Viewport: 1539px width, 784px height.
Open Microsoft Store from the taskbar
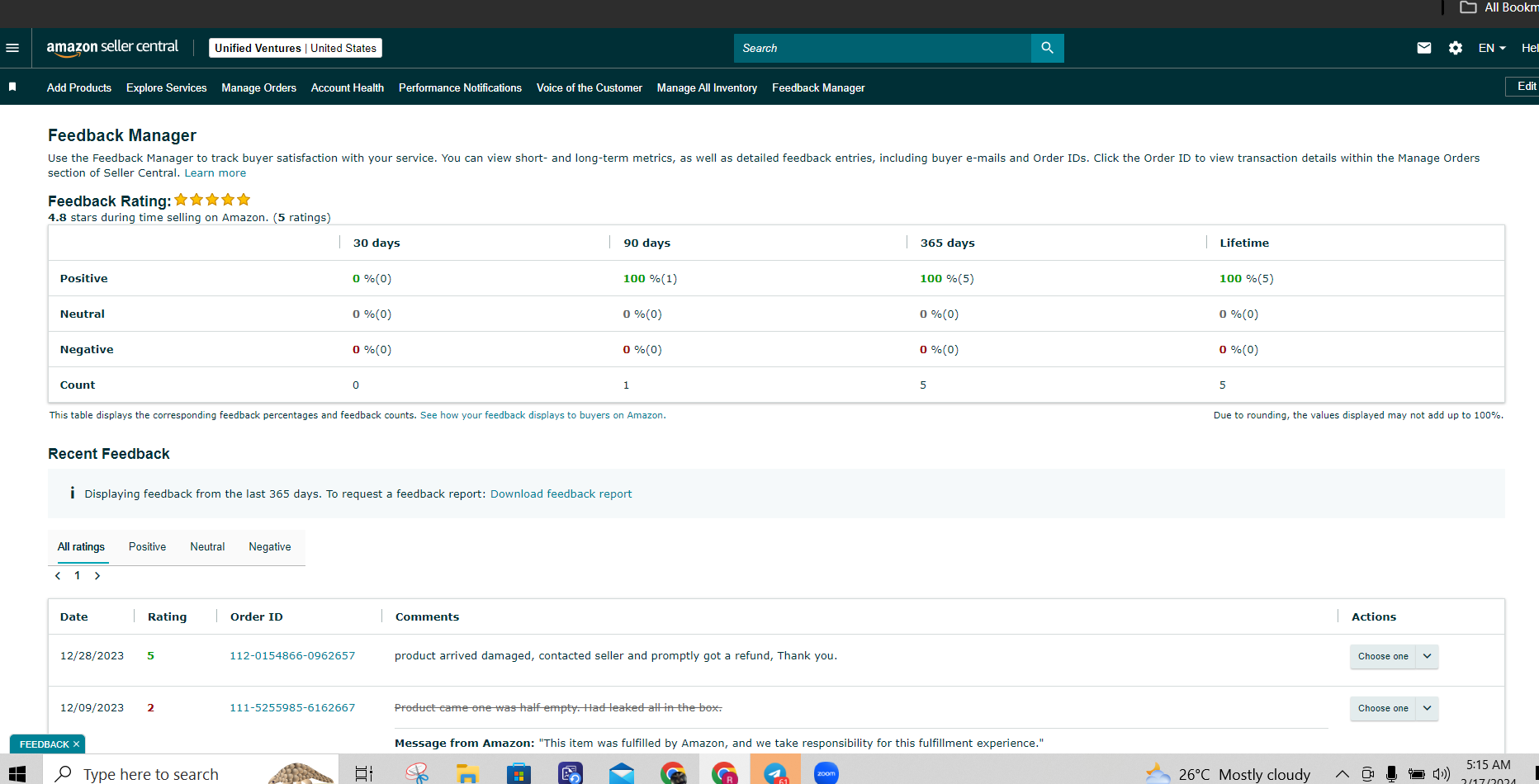519,774
